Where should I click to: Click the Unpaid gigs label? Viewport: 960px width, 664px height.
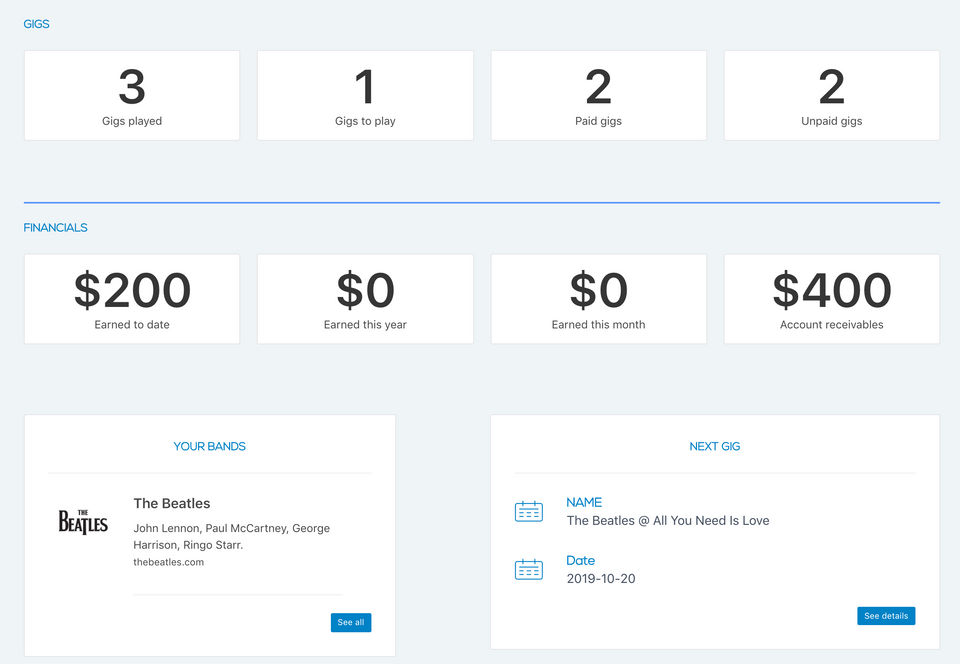(831, 121)
